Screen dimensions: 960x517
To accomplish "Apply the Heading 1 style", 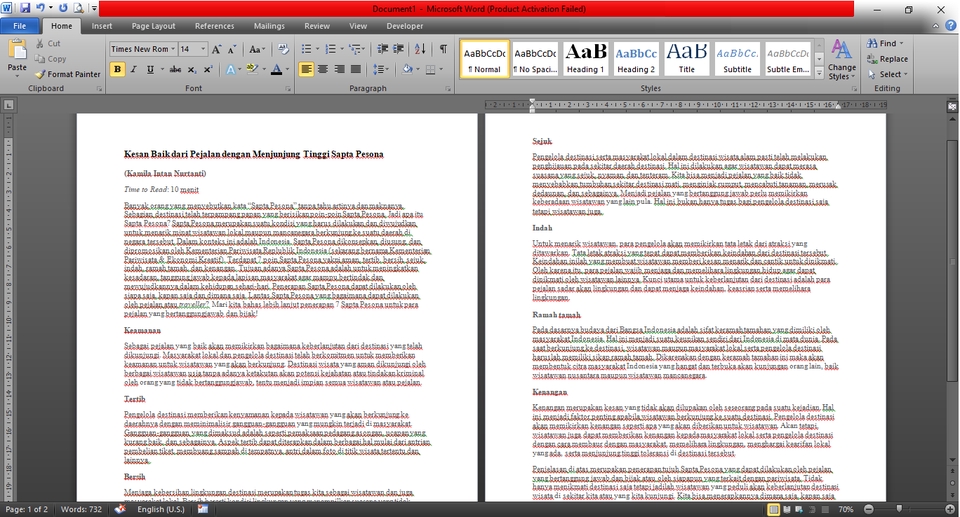I will pyautogui.click(x=585, y=59).
